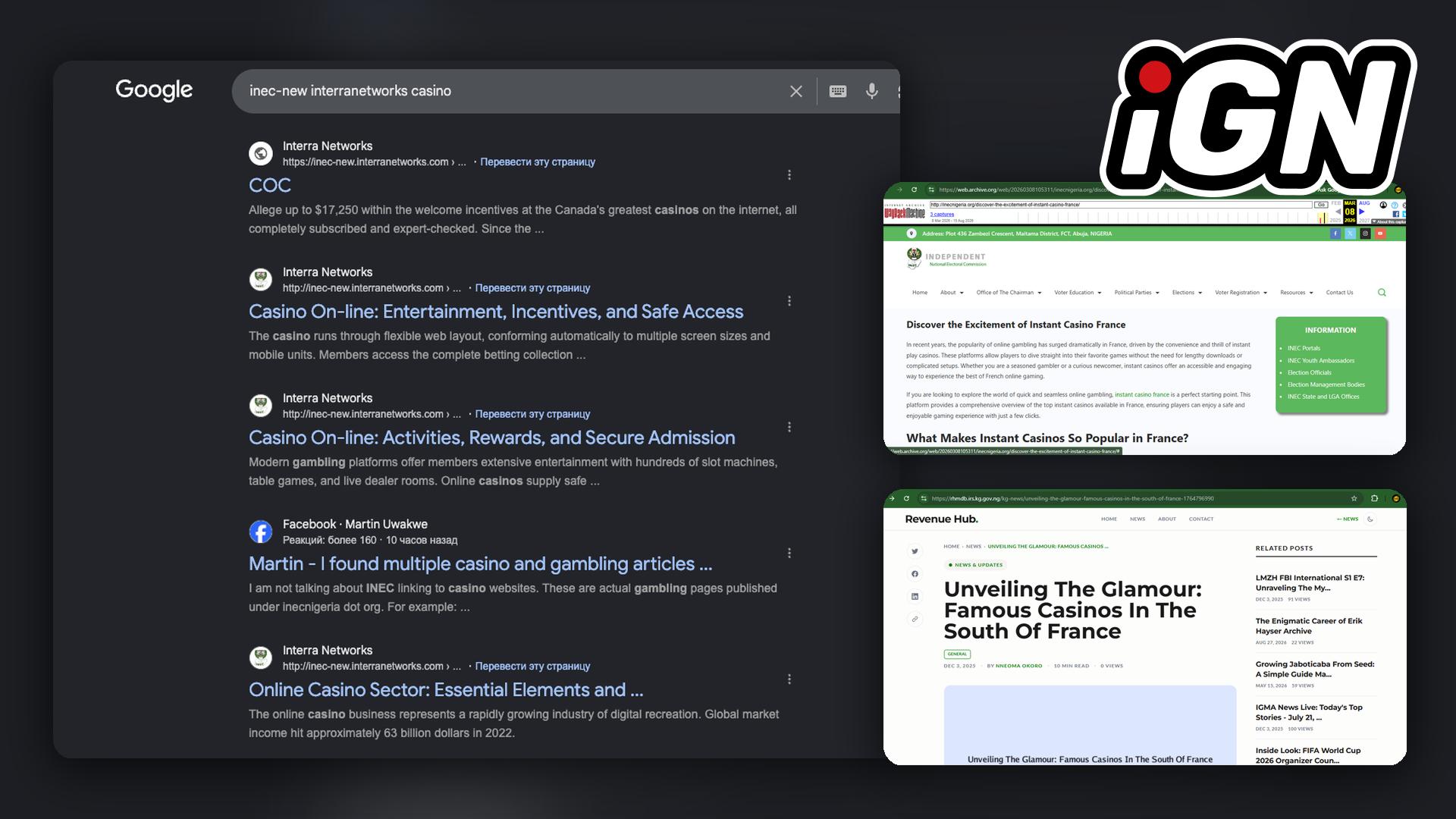Viewport: 1456px width, 819px height.
Task: Open more options for the 'Online Casino Sector' result
Action: pos(789,679)
